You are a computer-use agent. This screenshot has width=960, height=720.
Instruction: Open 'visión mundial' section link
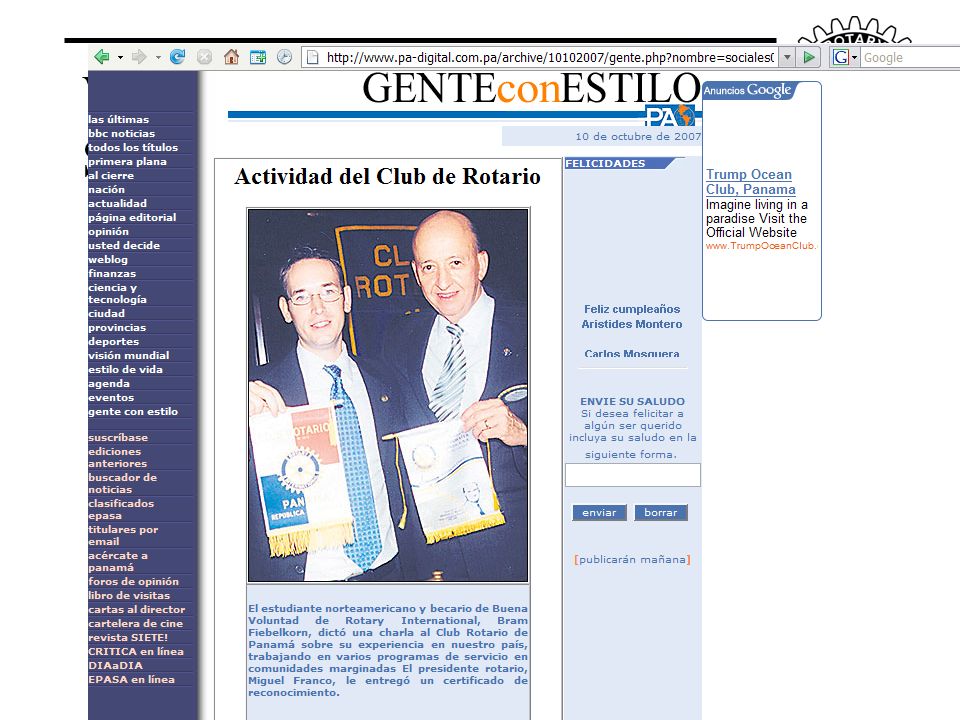pos(129,355)
